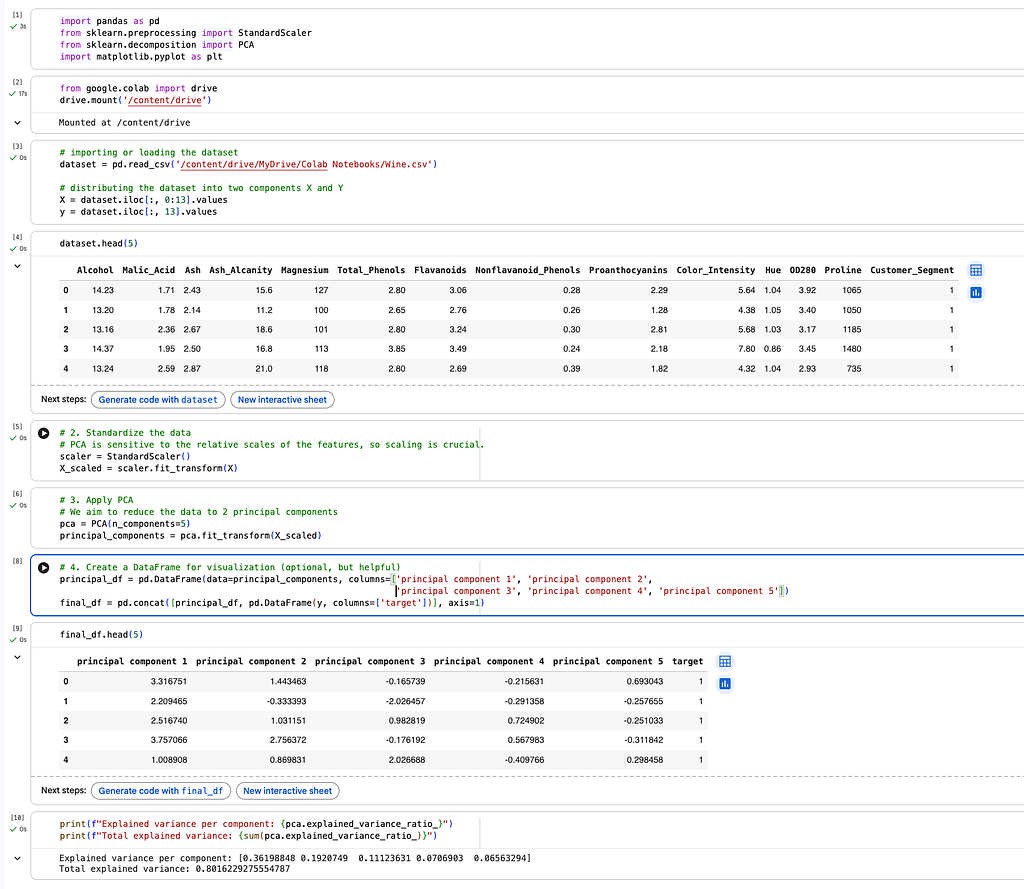Screen dimensions: 1024x889
Task: Click the 'Nonflavanoid_Phenols' column header
Action: coord(528,270)
